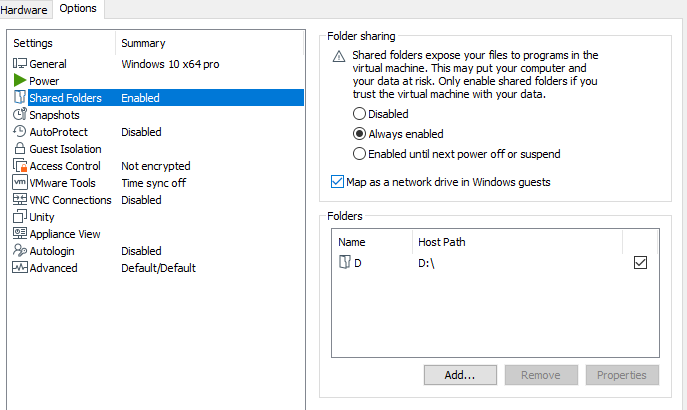Click the Snapshots icon
This screenshot has width=687, height=410.
pyautogui.click(x=19, y=115)
